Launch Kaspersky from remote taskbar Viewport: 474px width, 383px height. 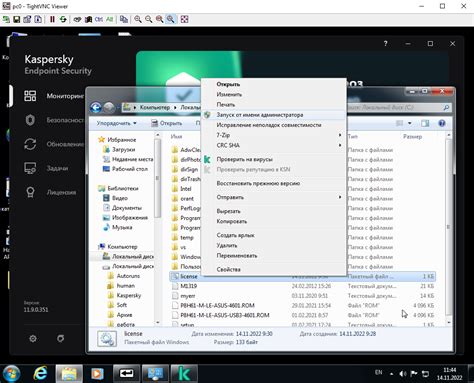(x=184, y=373)
